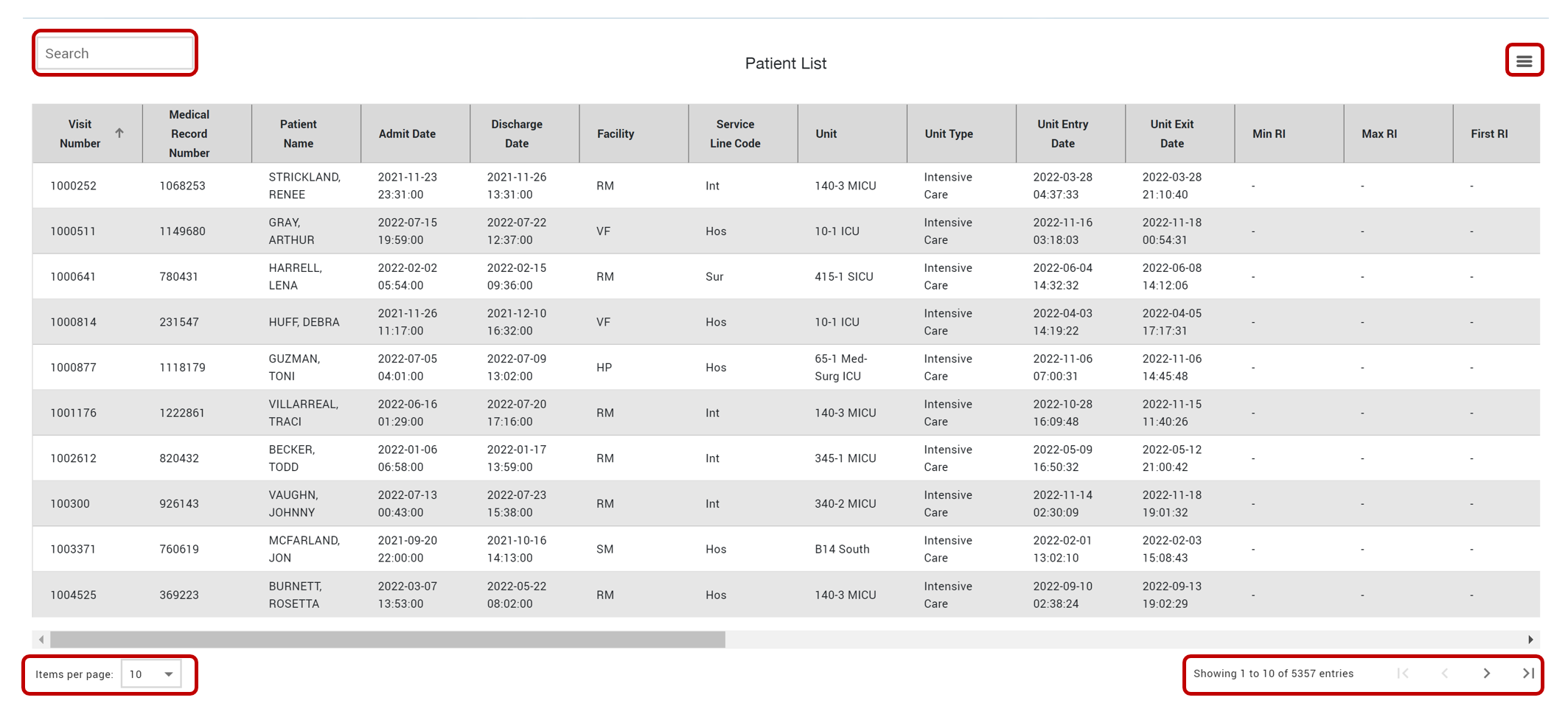
Task: Click visit number 1004525
Action: tap(73, 595)
